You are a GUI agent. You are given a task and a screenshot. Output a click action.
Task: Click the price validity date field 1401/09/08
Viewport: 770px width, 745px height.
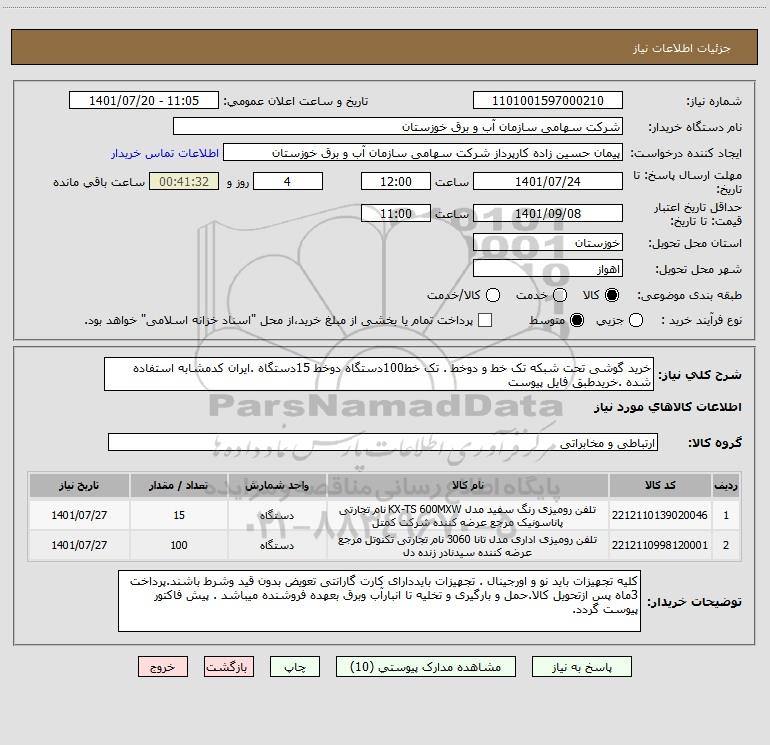(x=548, y=213)
